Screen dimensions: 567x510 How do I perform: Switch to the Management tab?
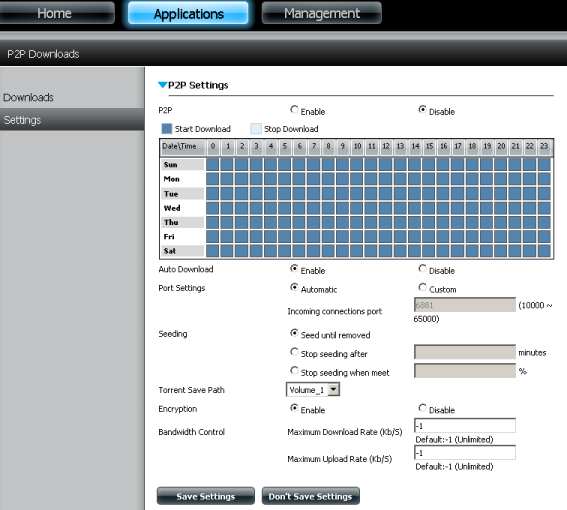click(x=321, y=13)
